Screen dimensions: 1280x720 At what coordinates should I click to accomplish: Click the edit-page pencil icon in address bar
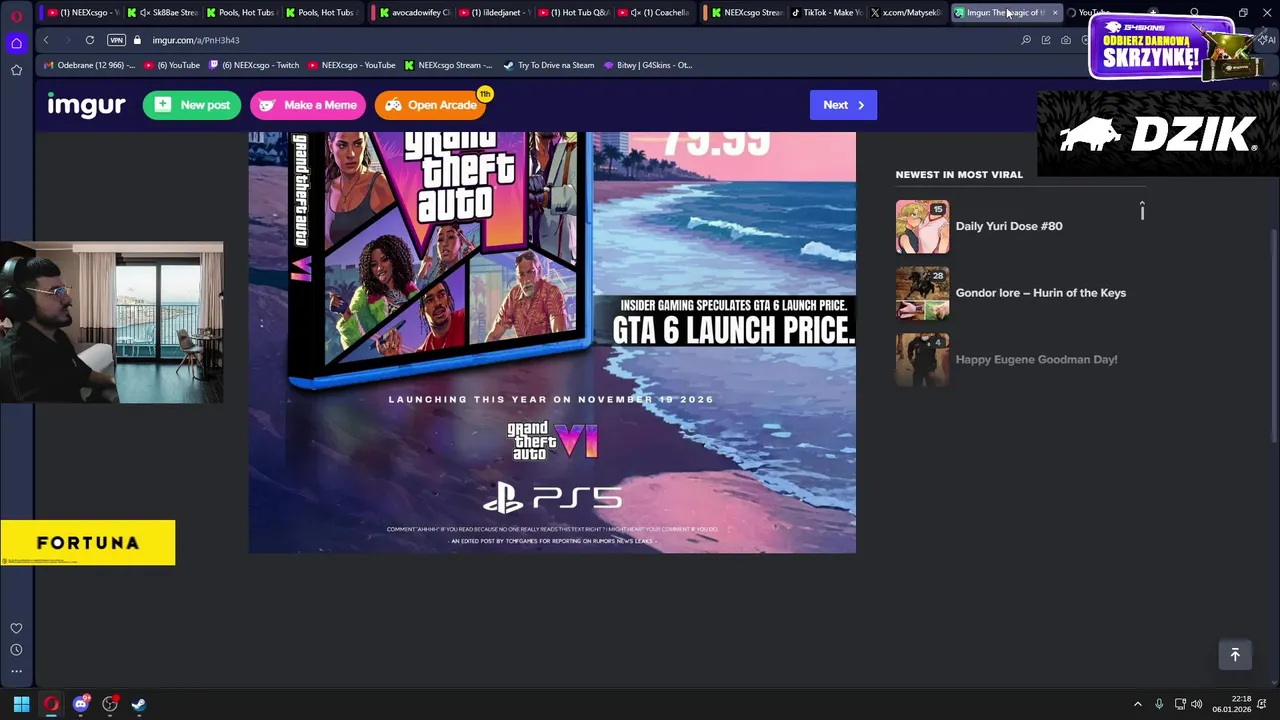click(x=1046, y=40)
